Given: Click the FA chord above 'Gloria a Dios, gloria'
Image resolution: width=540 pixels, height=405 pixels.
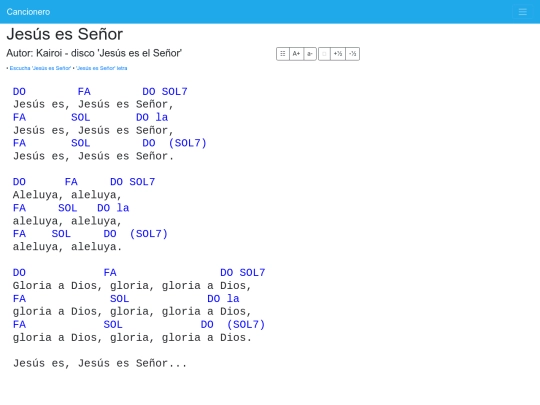Looking at the screenshot, I should click(x=110, y=273).
